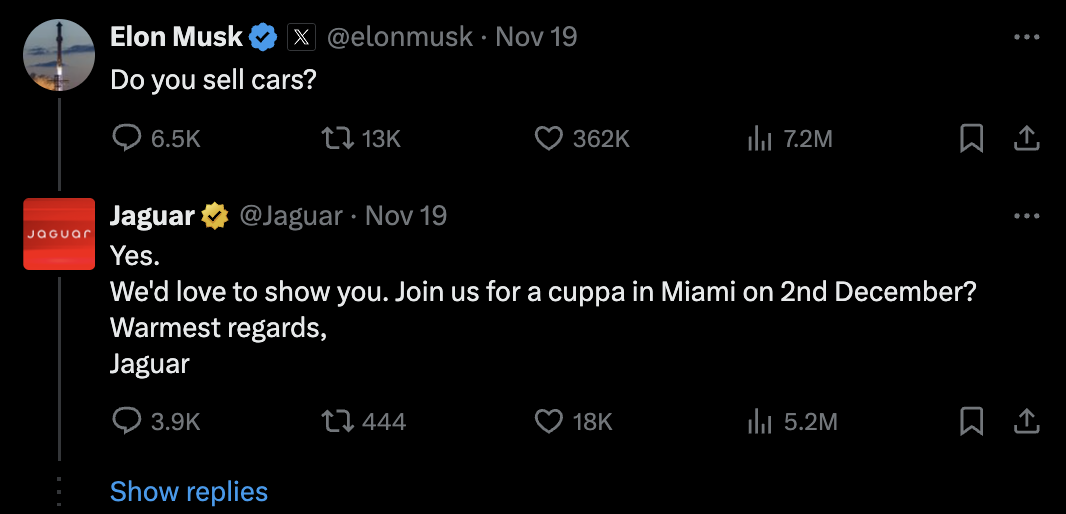Bookmark Jaguar's reply tweet
Viewport: 1066px width, 514px height.
pyautogui.click(x=971, y=421)
